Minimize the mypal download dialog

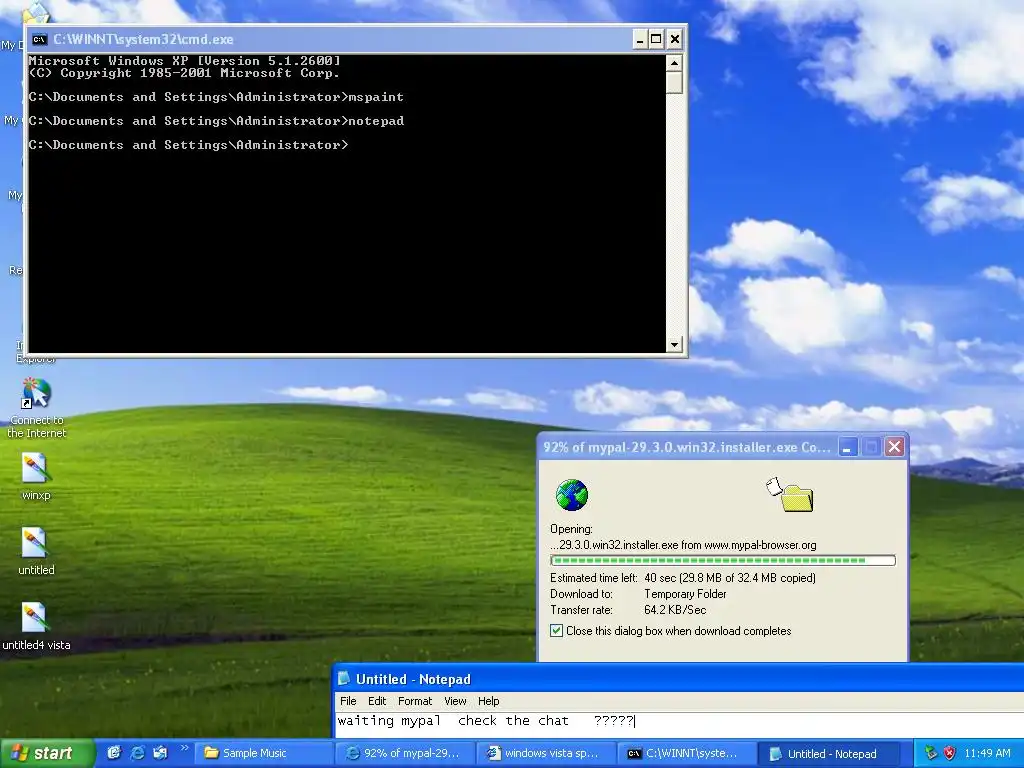pyautogui.click(x=848, y=447)
